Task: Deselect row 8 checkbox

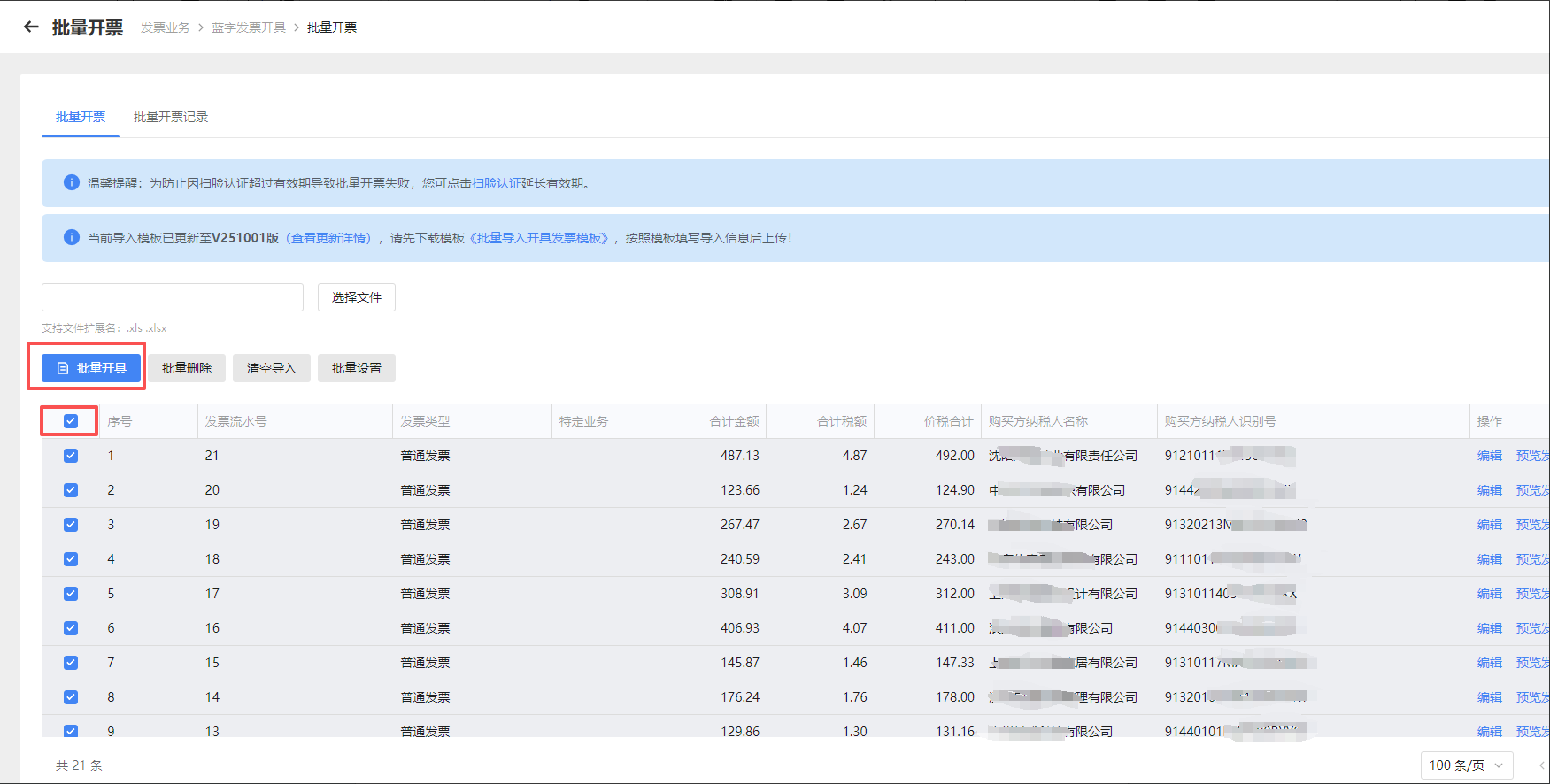Action: 71,697
